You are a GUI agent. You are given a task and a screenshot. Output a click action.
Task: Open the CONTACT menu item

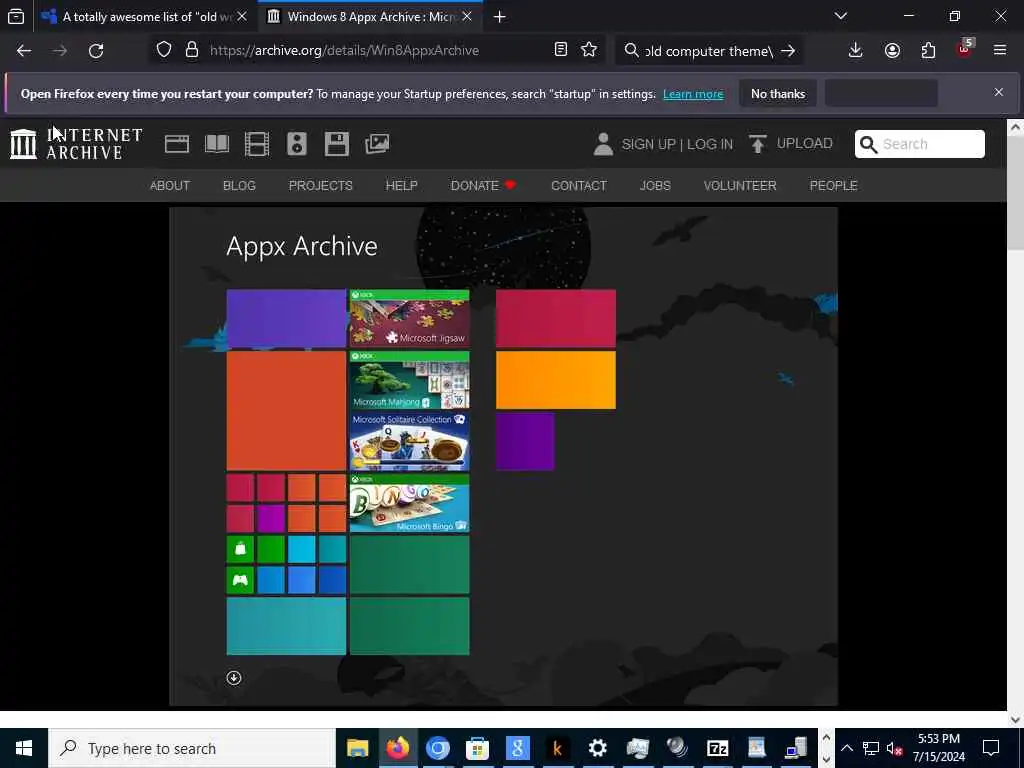(579, 185)
